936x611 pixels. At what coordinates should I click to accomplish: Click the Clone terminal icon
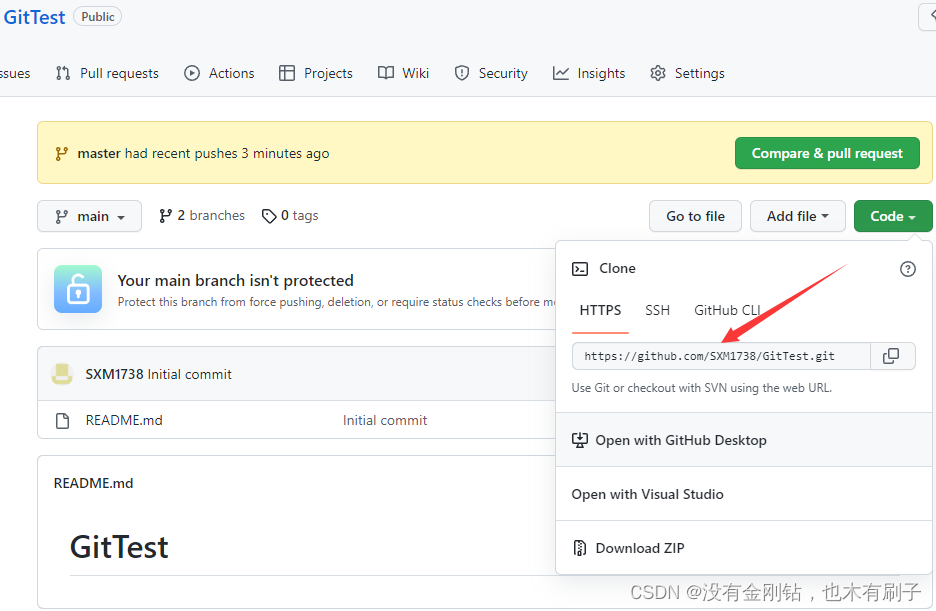[580, 269]
